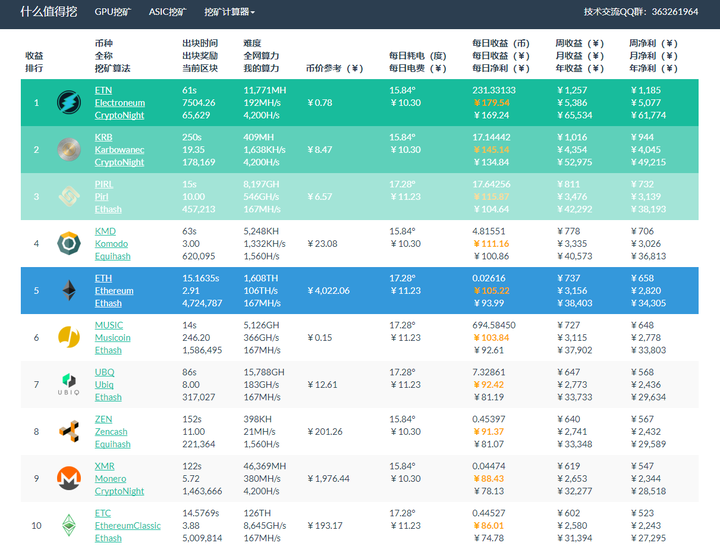Click the Ubiq logo icon

pyautogui.click(x=69, y=384)
